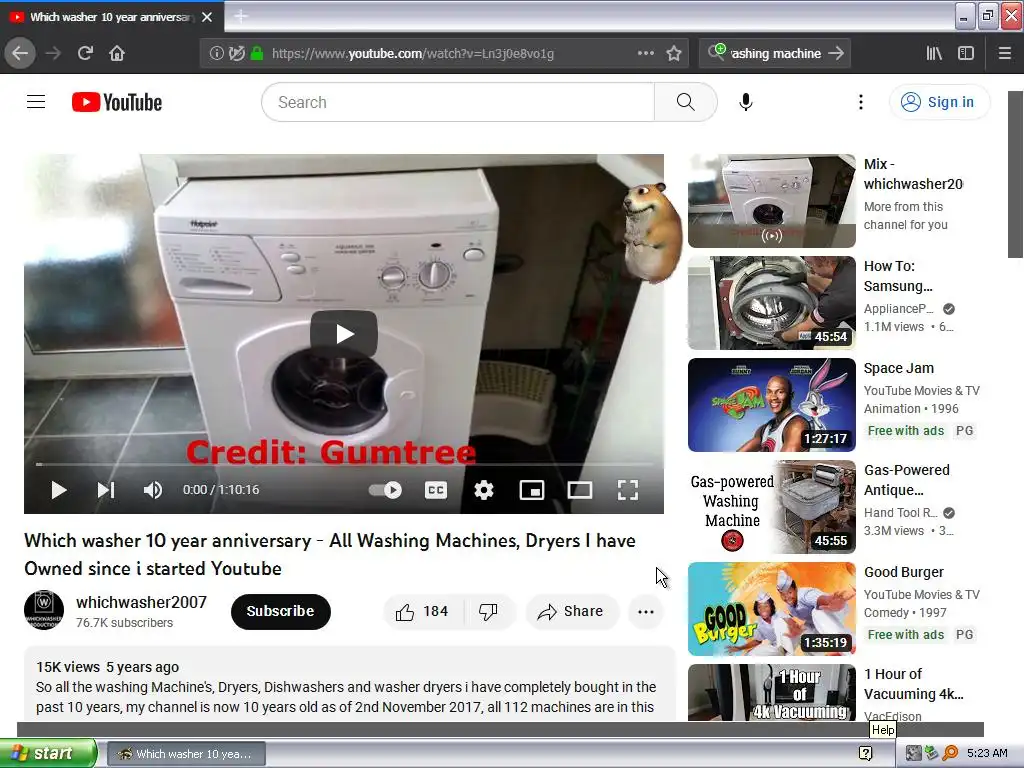Focus the YouTube Search field

pos(458,102)
